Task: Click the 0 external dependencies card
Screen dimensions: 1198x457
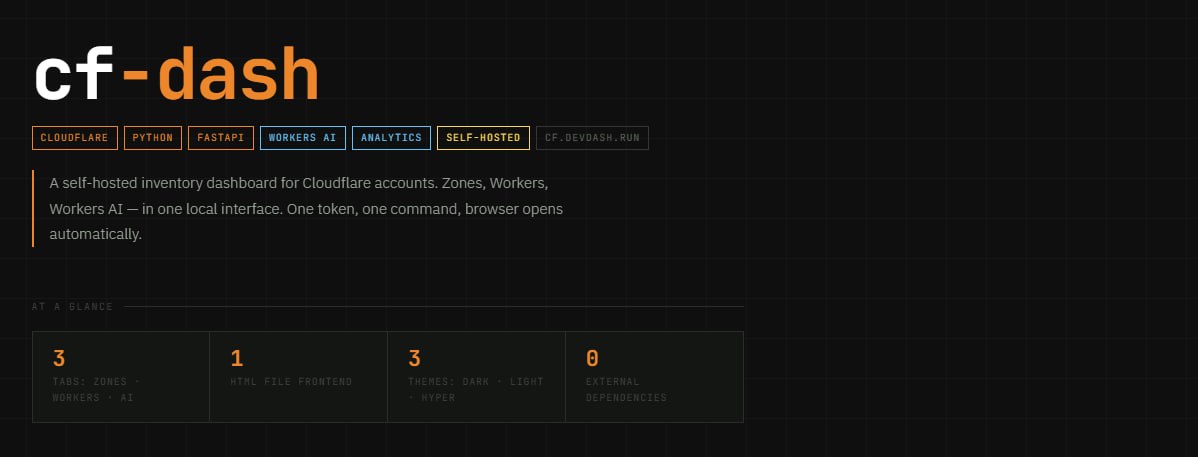Action: [655, 377]
